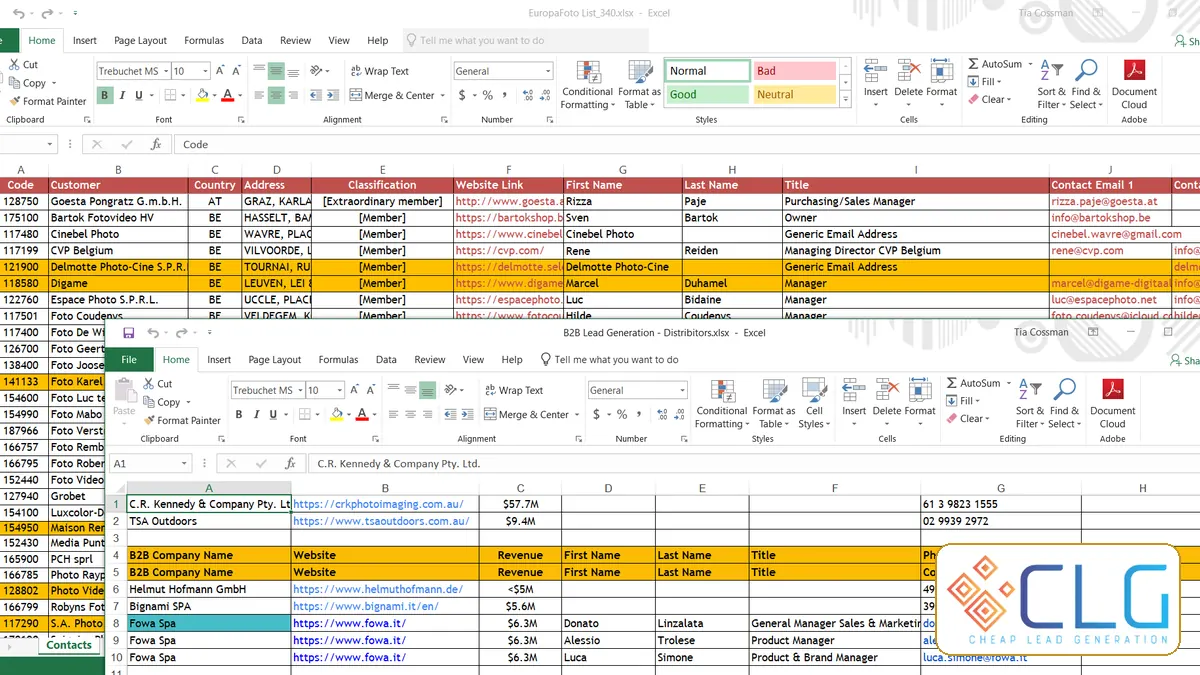Toggle Italic in the B2B window

[257, 415]
